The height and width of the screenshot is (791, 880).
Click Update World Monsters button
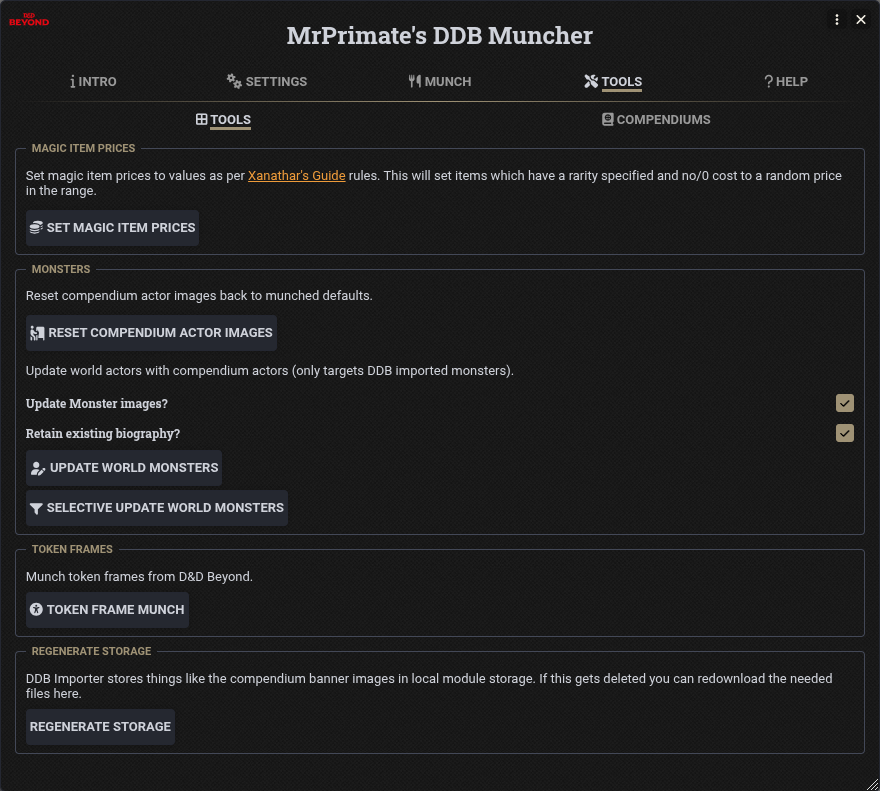[x=123, y=468]
